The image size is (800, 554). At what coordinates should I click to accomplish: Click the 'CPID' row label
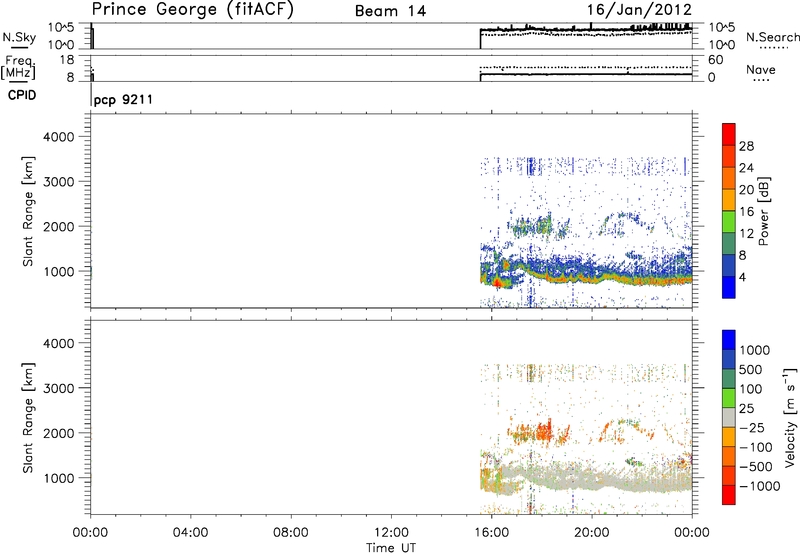[x=22, y=95]
